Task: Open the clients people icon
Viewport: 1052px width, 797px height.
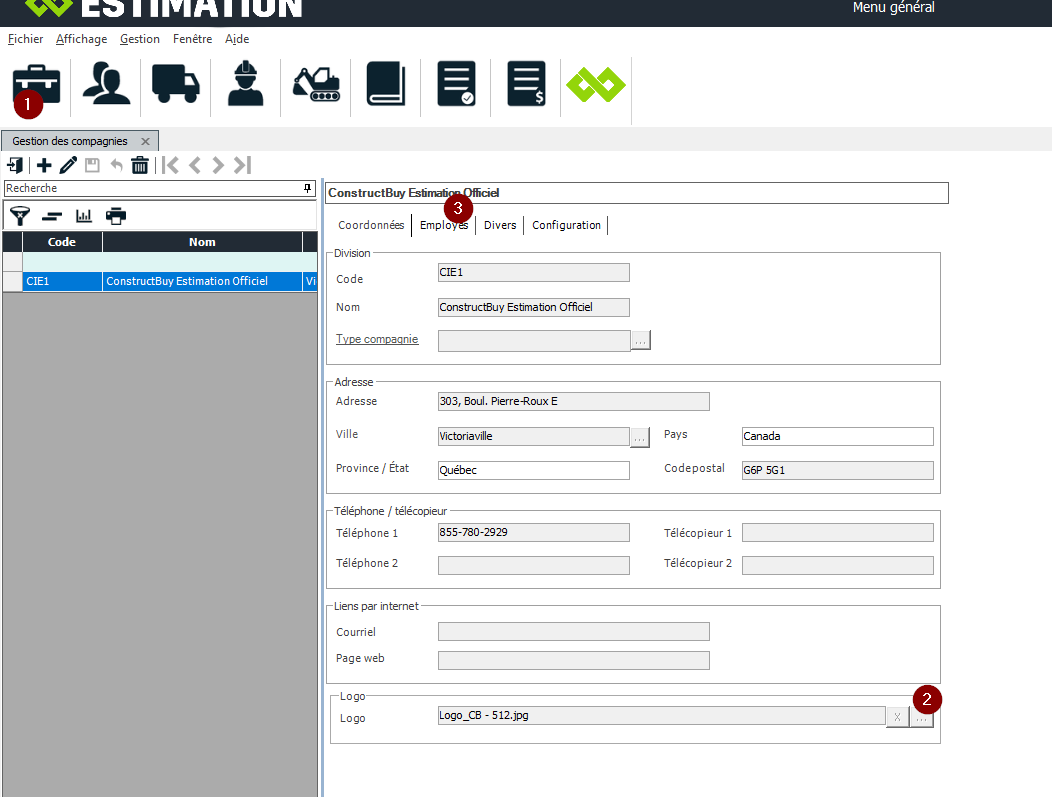Action: [x=106, y=83]
